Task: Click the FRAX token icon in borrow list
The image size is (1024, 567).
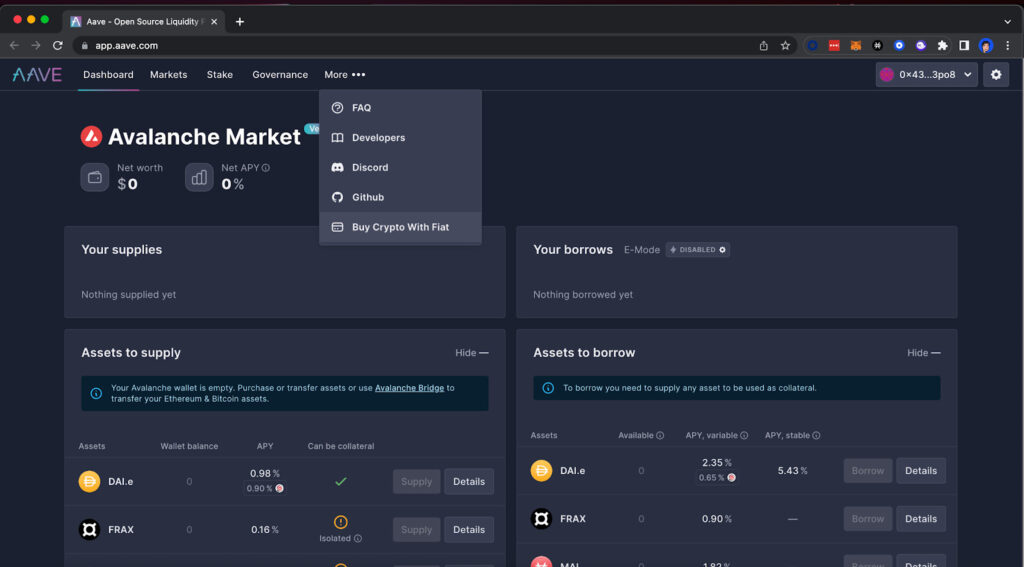Action: pos(541,519)
